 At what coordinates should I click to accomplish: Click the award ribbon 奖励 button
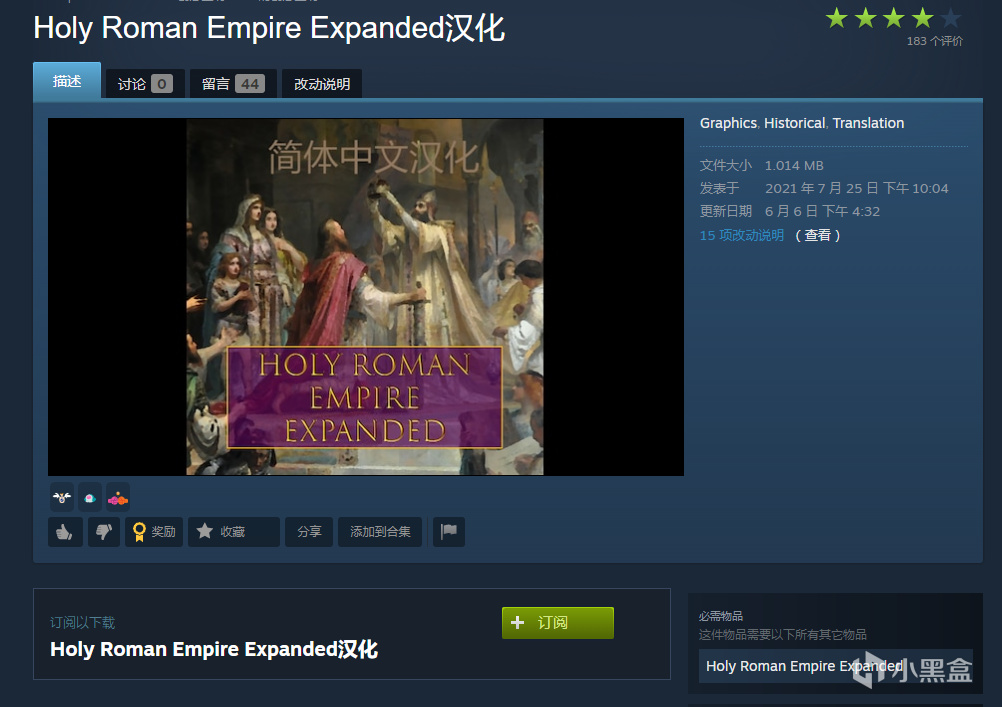click(x=154, y=532)
